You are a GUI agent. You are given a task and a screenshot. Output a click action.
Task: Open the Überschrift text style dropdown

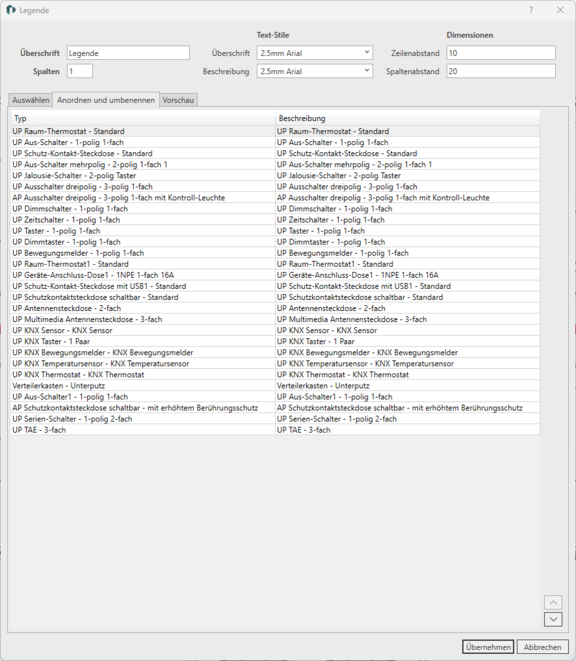(x=315, y=53)
